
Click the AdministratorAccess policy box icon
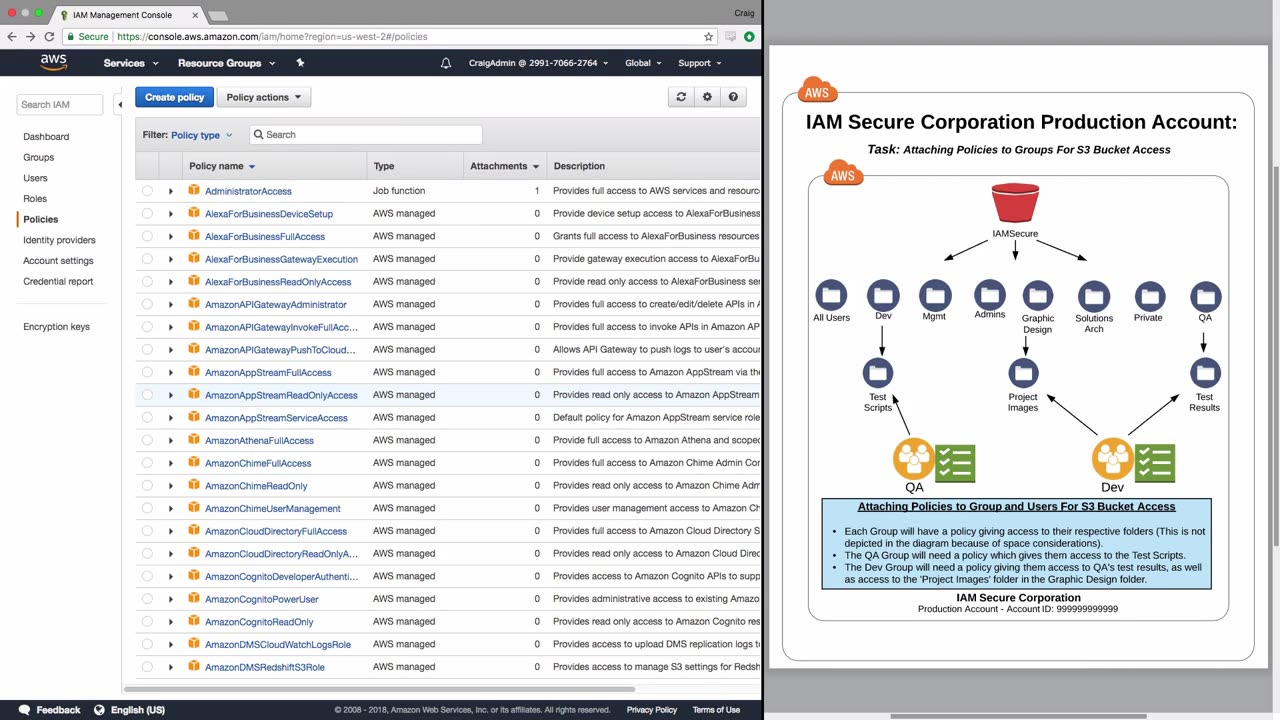[x=194, y=190]
